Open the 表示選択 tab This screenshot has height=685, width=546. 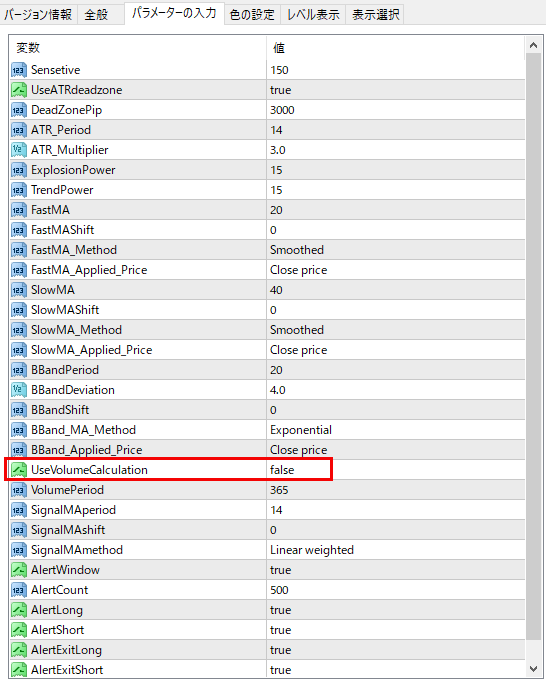[x=375, y=14]
